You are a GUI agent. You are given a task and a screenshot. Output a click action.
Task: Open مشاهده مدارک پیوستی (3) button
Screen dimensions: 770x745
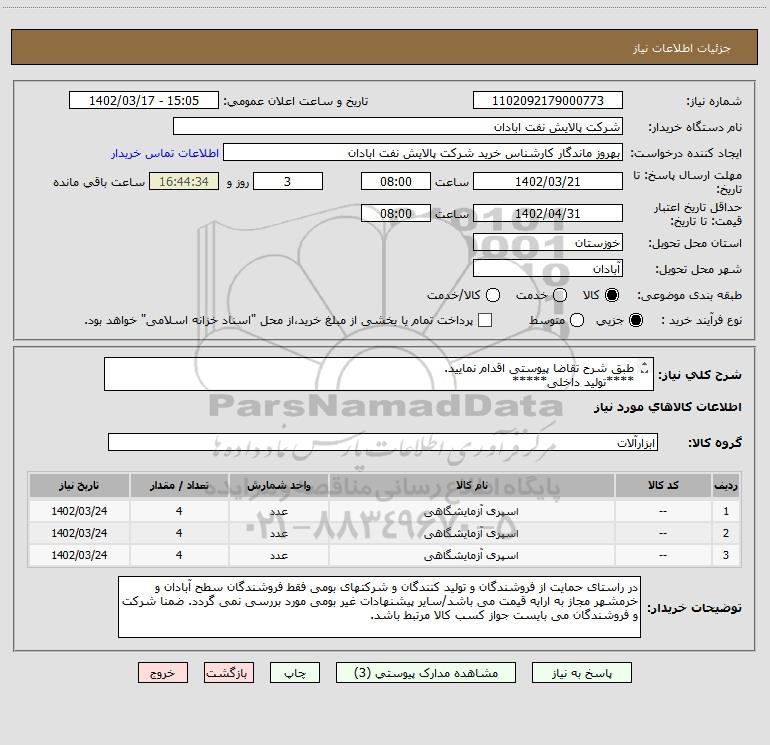(x=426, y=673)
